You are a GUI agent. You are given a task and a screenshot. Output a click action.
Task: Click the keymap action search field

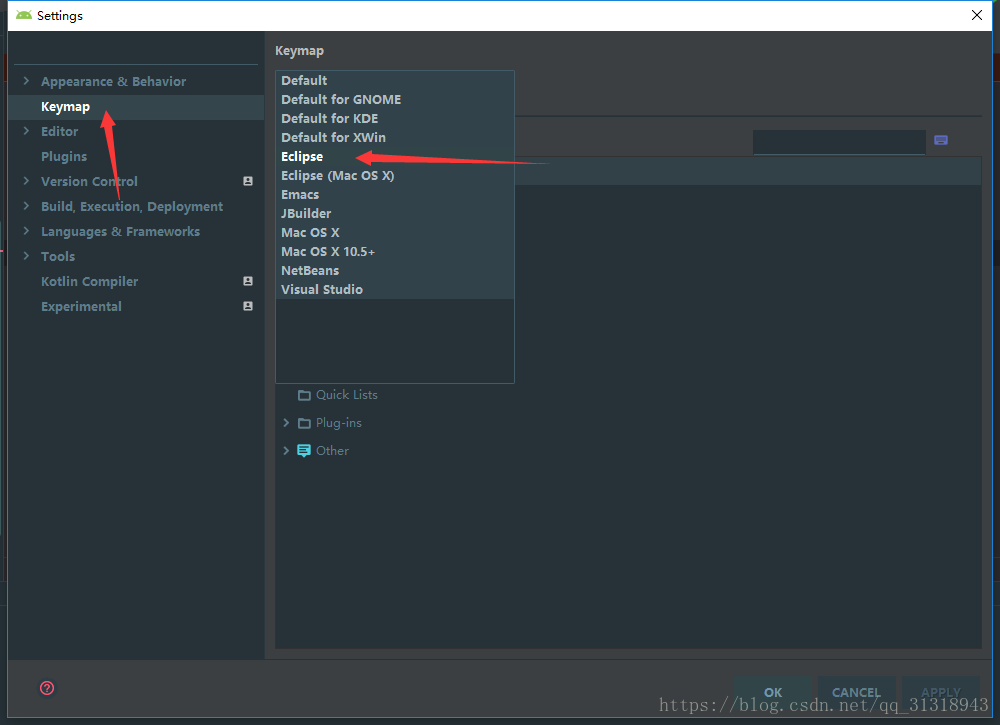click(x=839, y=142)
